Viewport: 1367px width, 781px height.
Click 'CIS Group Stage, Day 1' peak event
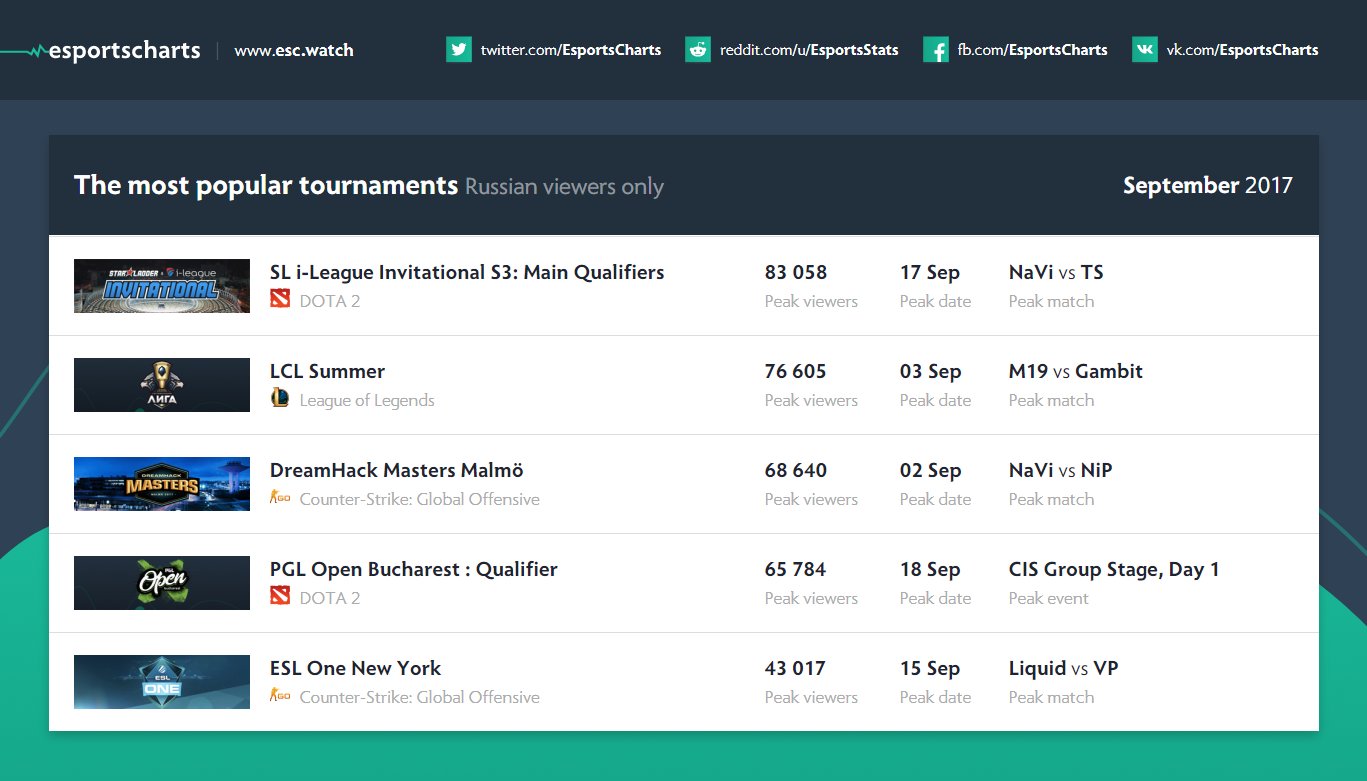click(x=1114, y=569)
